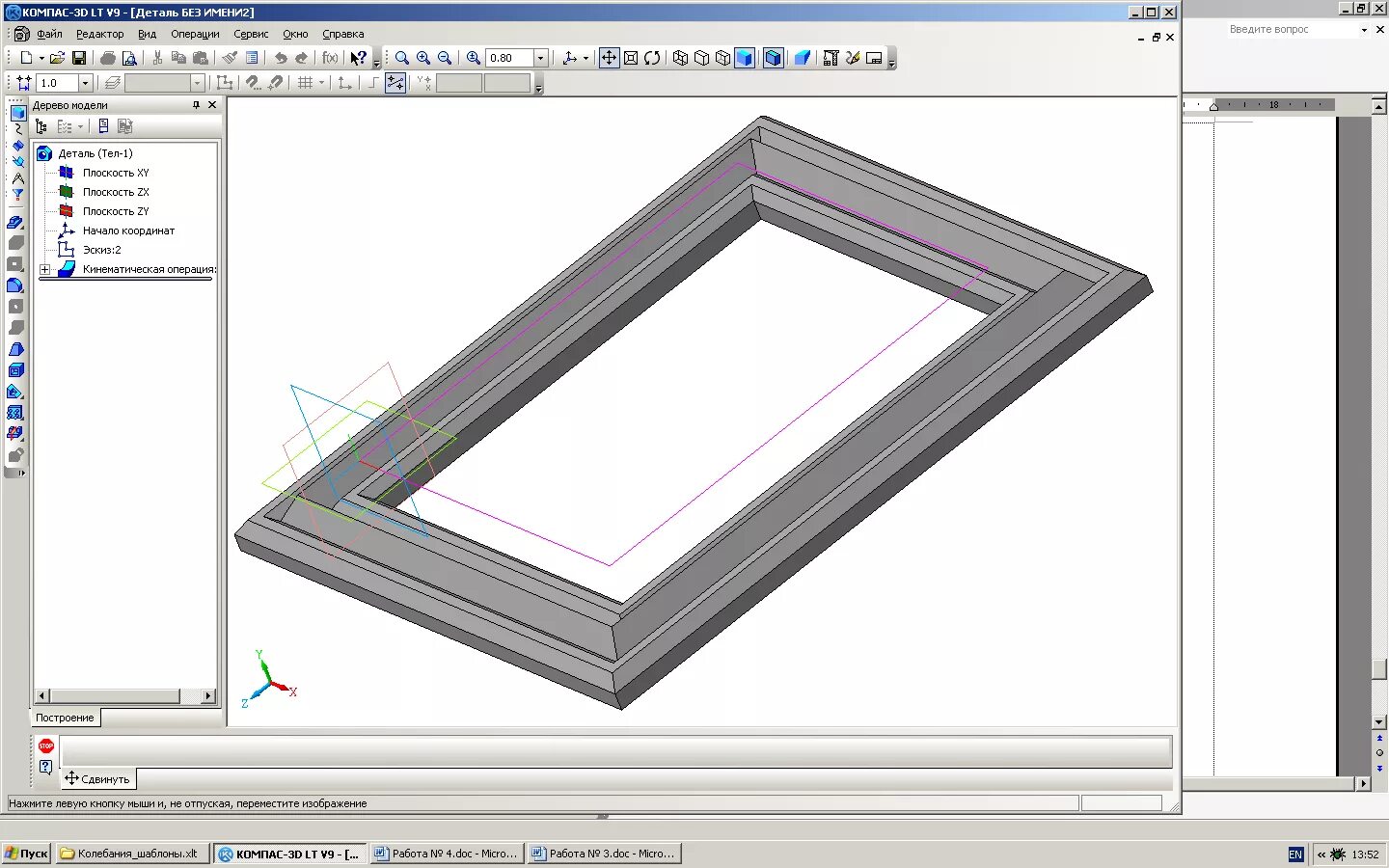Click the STOP command button
Screen dimensions: 1389x868
tap(45, 746)
